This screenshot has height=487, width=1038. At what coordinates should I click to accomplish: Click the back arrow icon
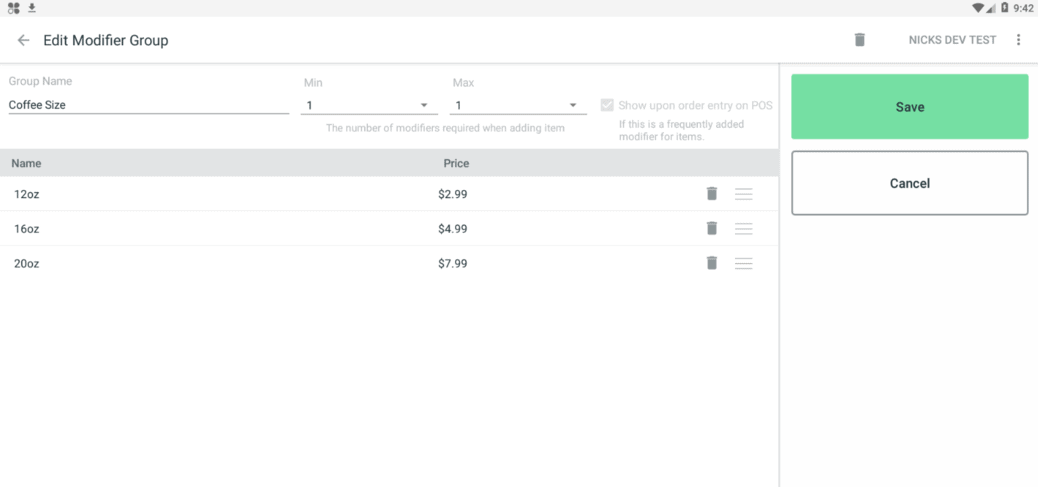click(23, 40)
